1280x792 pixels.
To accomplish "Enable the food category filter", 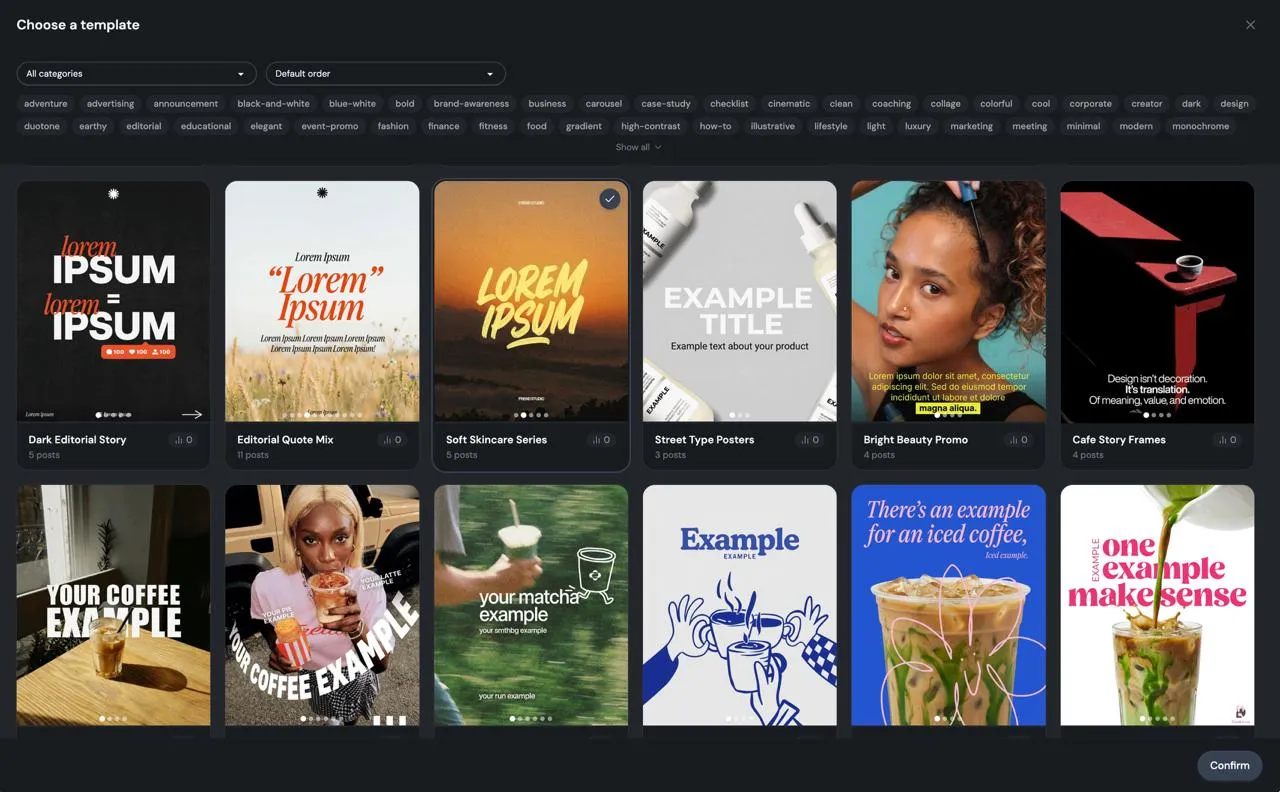I will 536,126.
